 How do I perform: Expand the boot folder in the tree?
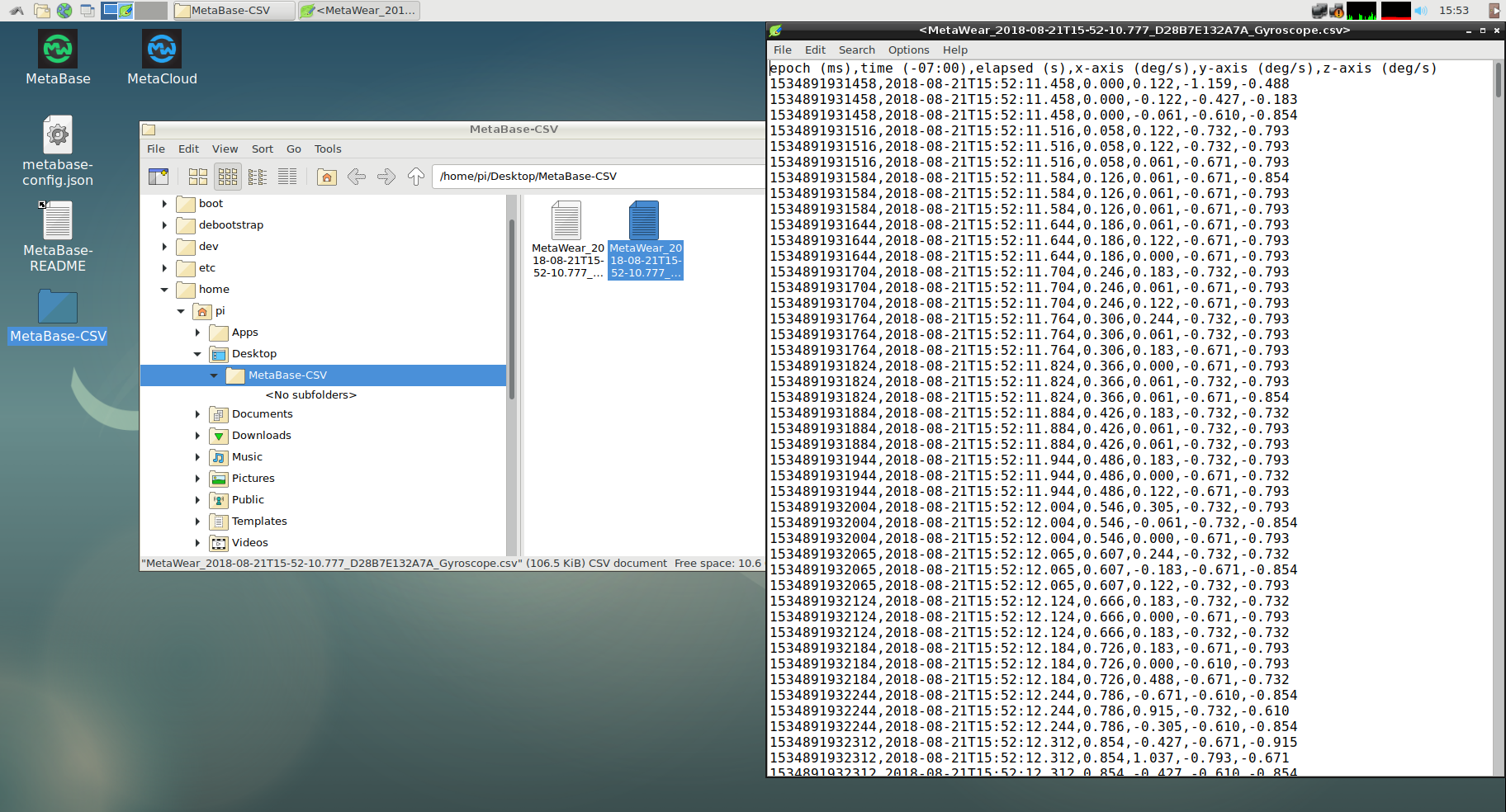point(164,204)
